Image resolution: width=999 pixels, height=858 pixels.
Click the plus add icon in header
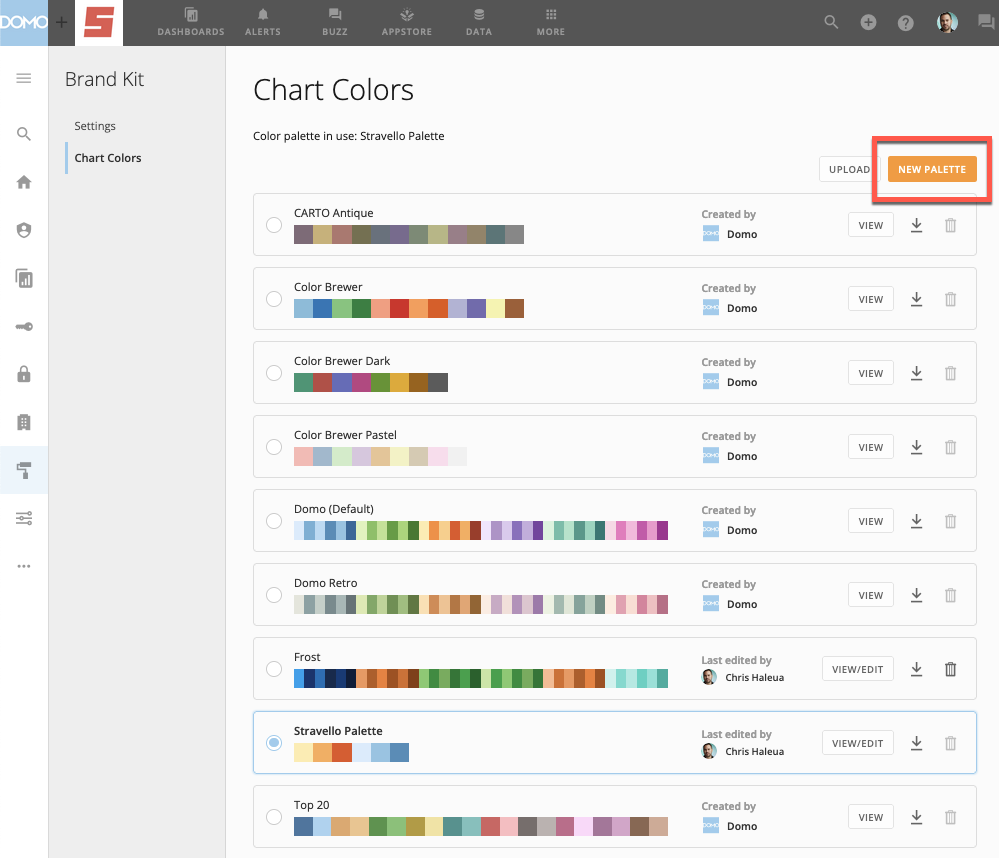[x=868, y=22]
